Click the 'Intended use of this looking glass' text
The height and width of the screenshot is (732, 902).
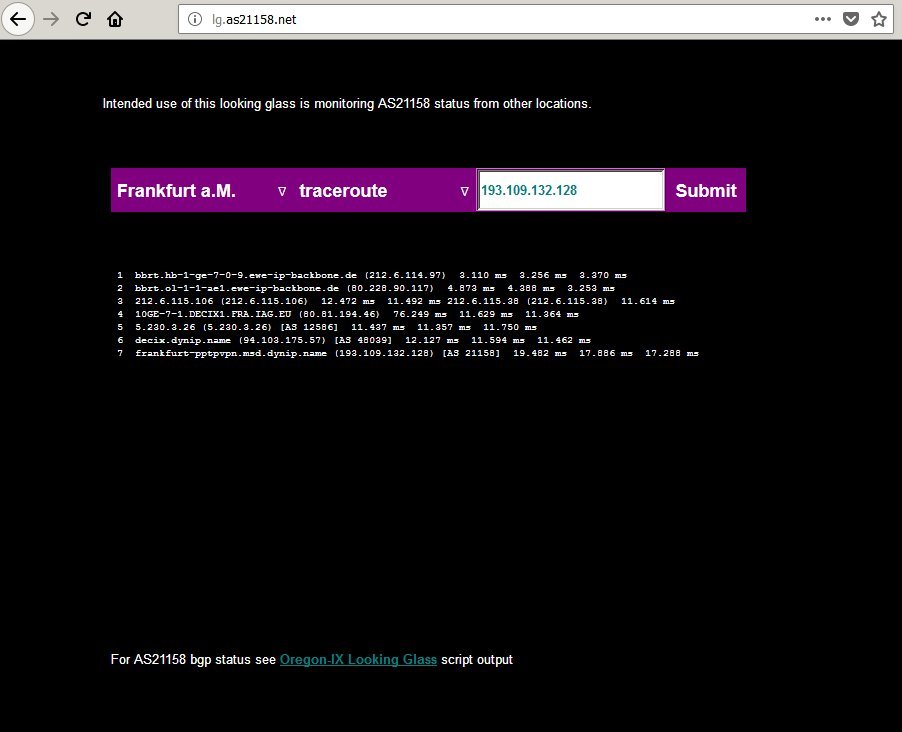coord(347,104)
